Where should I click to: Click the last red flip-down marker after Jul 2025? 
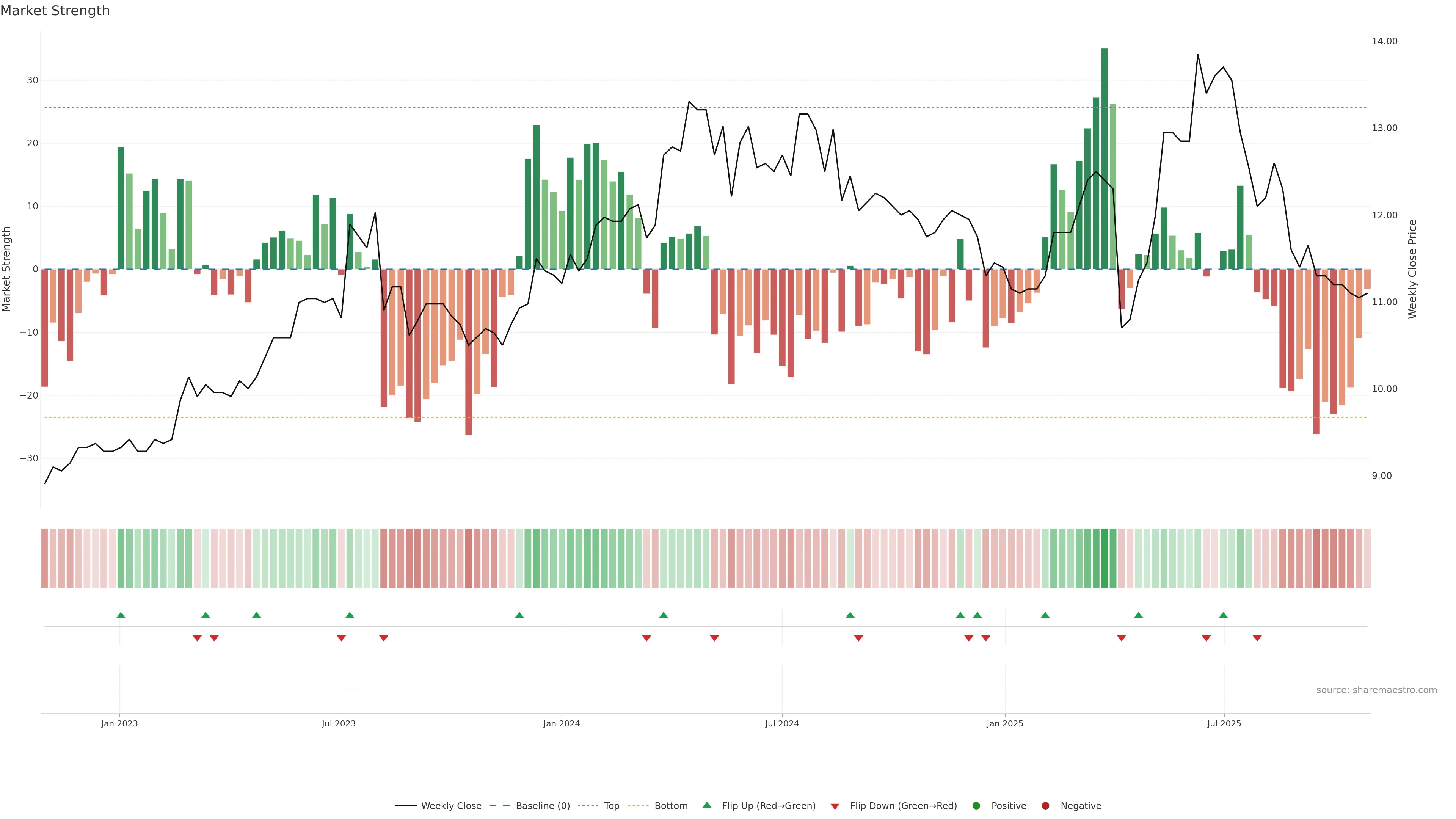(1257, 638)
